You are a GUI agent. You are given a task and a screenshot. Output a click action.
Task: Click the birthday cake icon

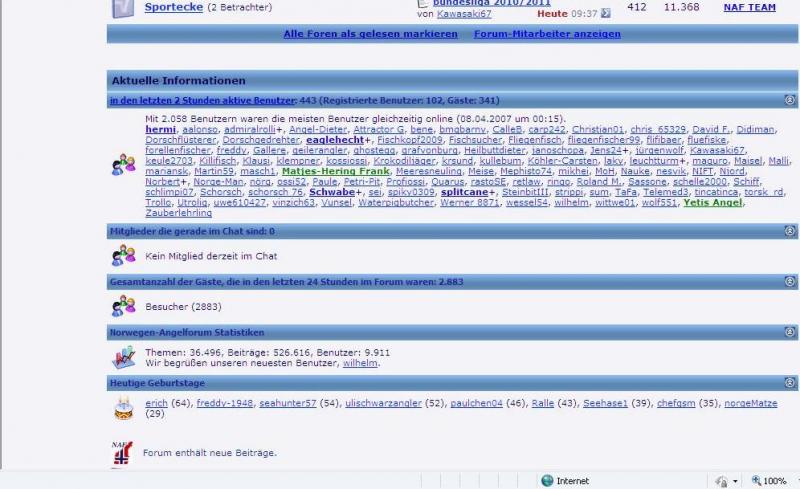[x=124, y=407]
